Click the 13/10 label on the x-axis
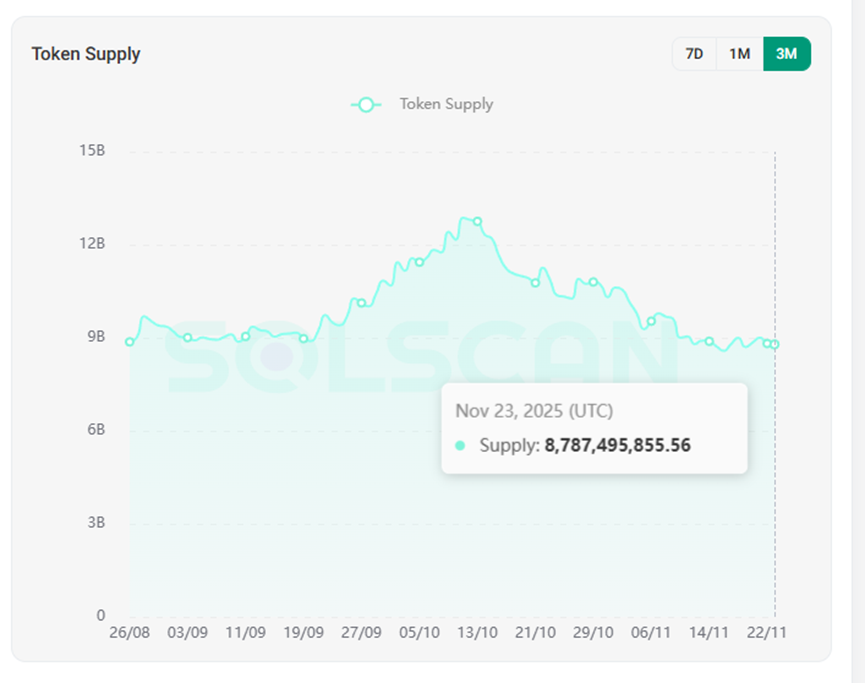Image resolution: width=865 pixels, height=683 pixels. tap(477, 633)
